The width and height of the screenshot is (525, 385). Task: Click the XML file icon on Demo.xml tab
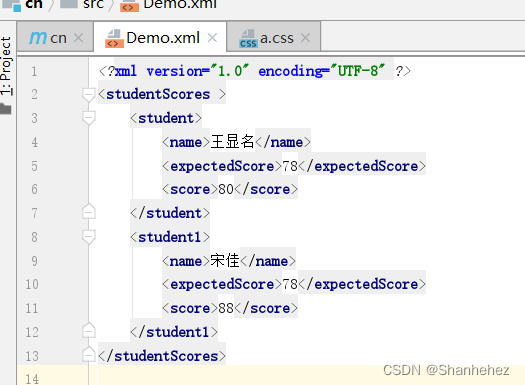[x=114, y=39]
